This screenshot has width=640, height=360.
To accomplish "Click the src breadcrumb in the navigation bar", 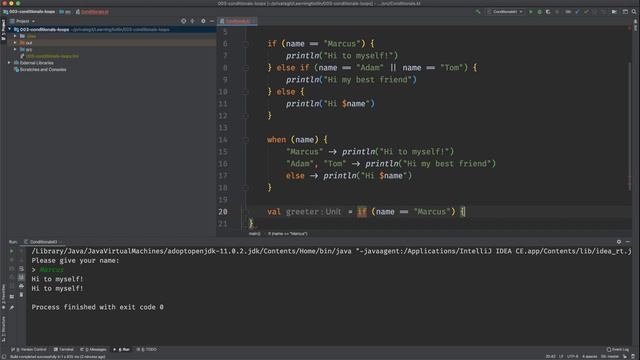I will 65,12.
